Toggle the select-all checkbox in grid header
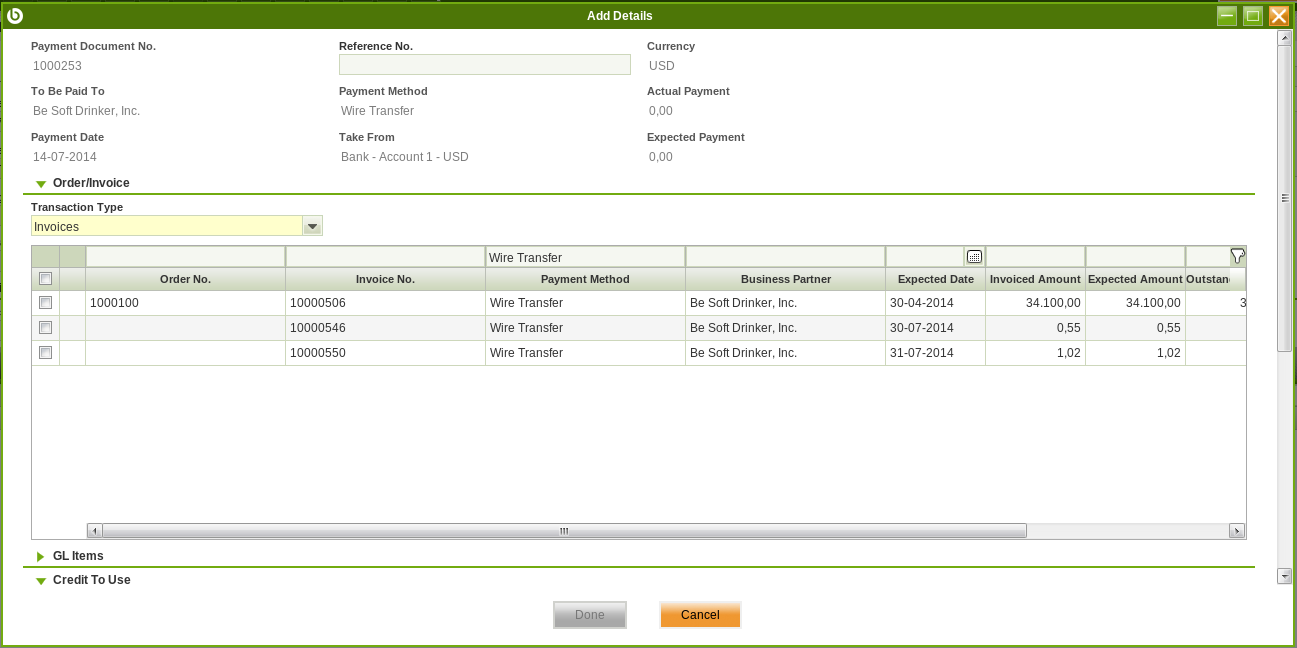This screenshot has width=1297, height=648. (x=45, y=279)
